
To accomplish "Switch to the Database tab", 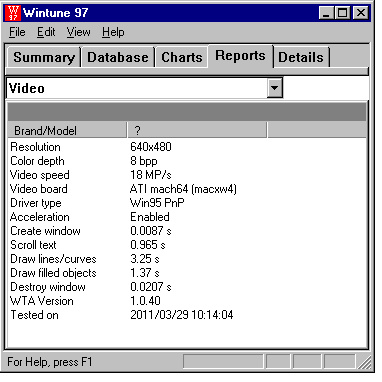I will (x=118, y=57).
